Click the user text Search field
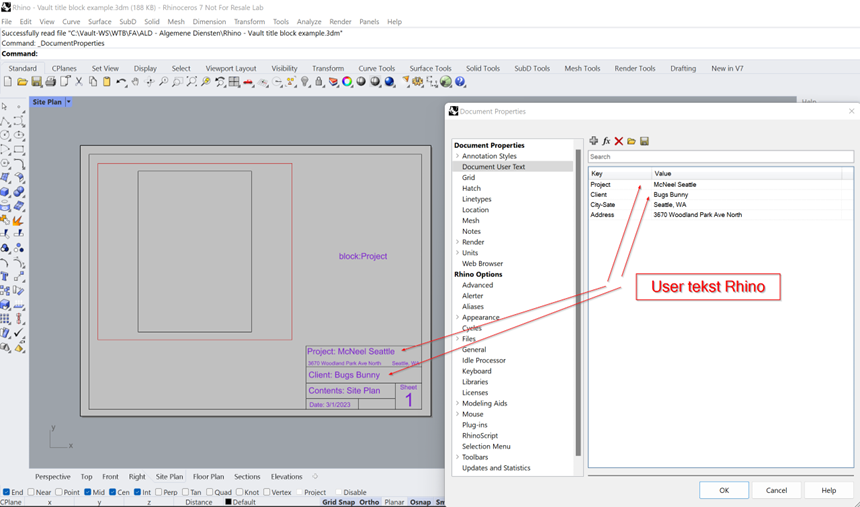 (720, 156)
